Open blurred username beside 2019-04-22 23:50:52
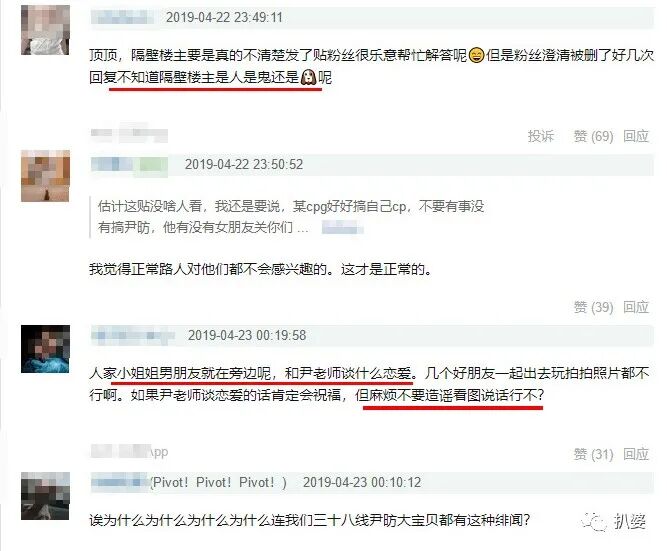The image size is (667, 551). point(129,164)
